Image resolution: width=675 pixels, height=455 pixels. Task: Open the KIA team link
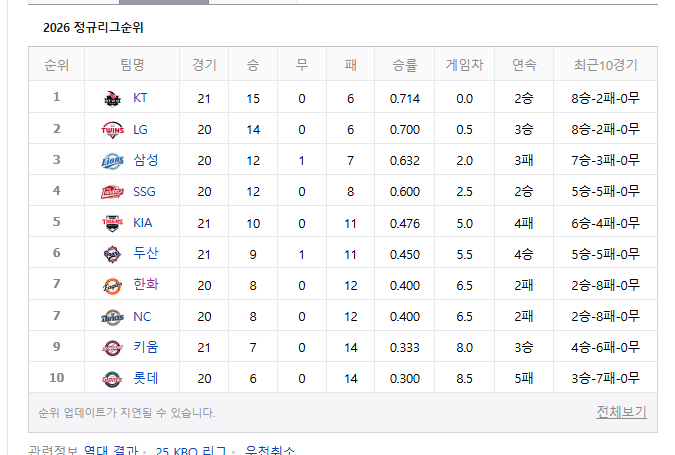142,223
